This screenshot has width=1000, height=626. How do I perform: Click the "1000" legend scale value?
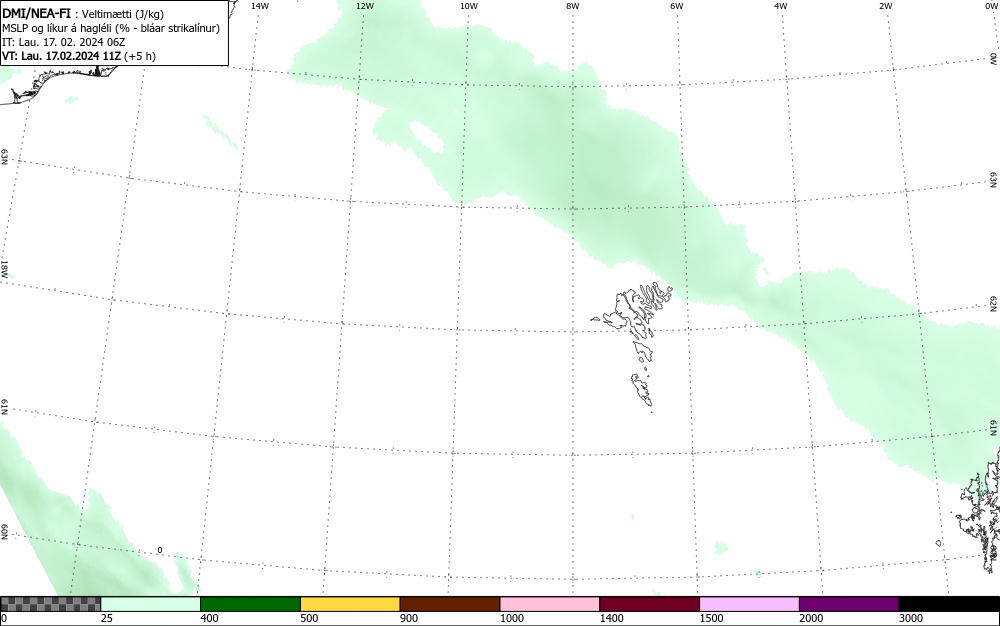512,618
